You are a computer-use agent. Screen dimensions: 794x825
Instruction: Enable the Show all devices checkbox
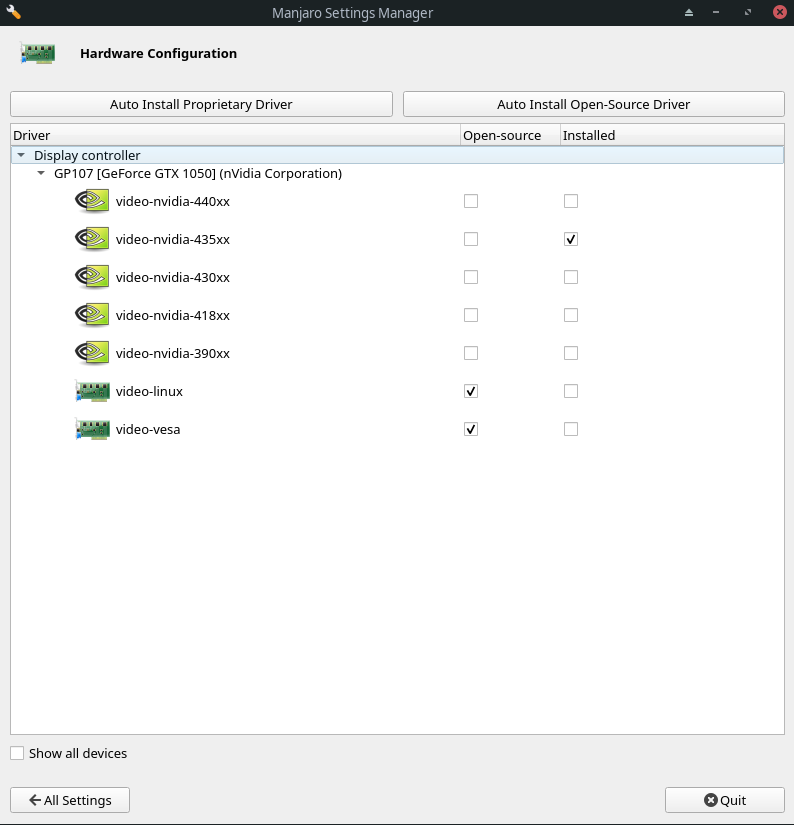pyautogui.click(x=17, y=753)
